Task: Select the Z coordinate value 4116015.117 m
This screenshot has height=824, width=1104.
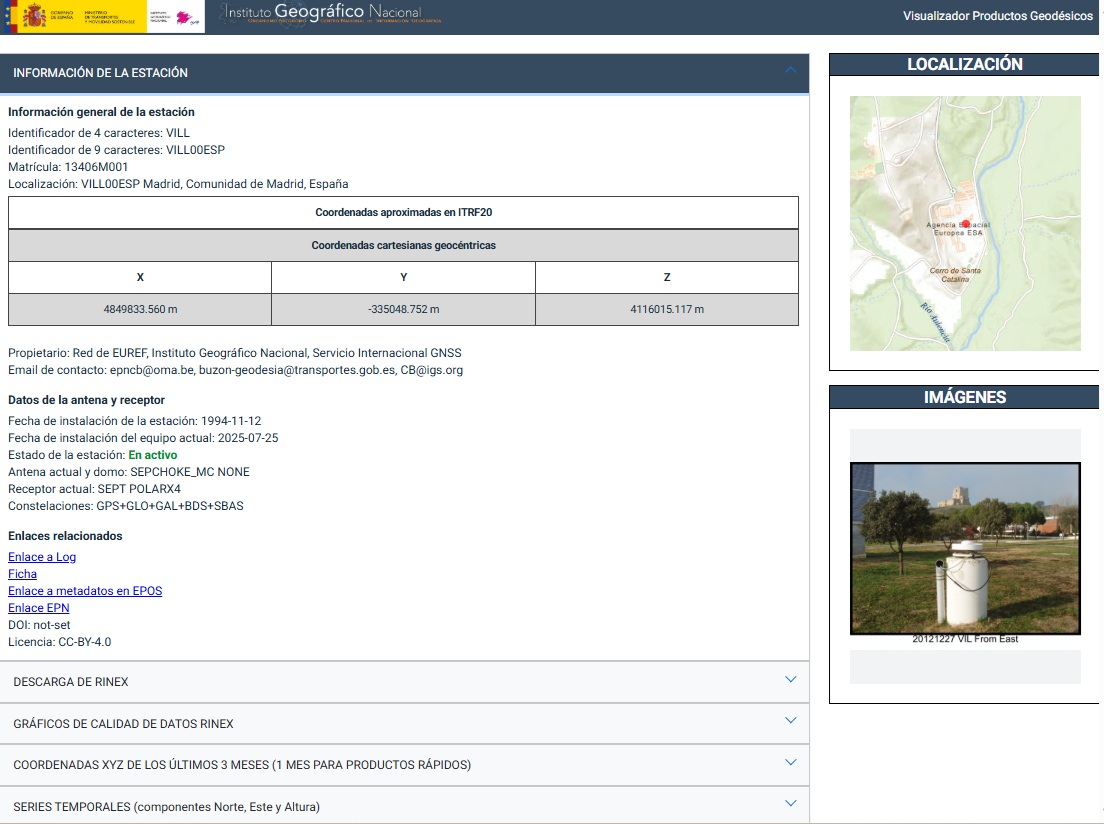Action: click(x=667, y=309)
